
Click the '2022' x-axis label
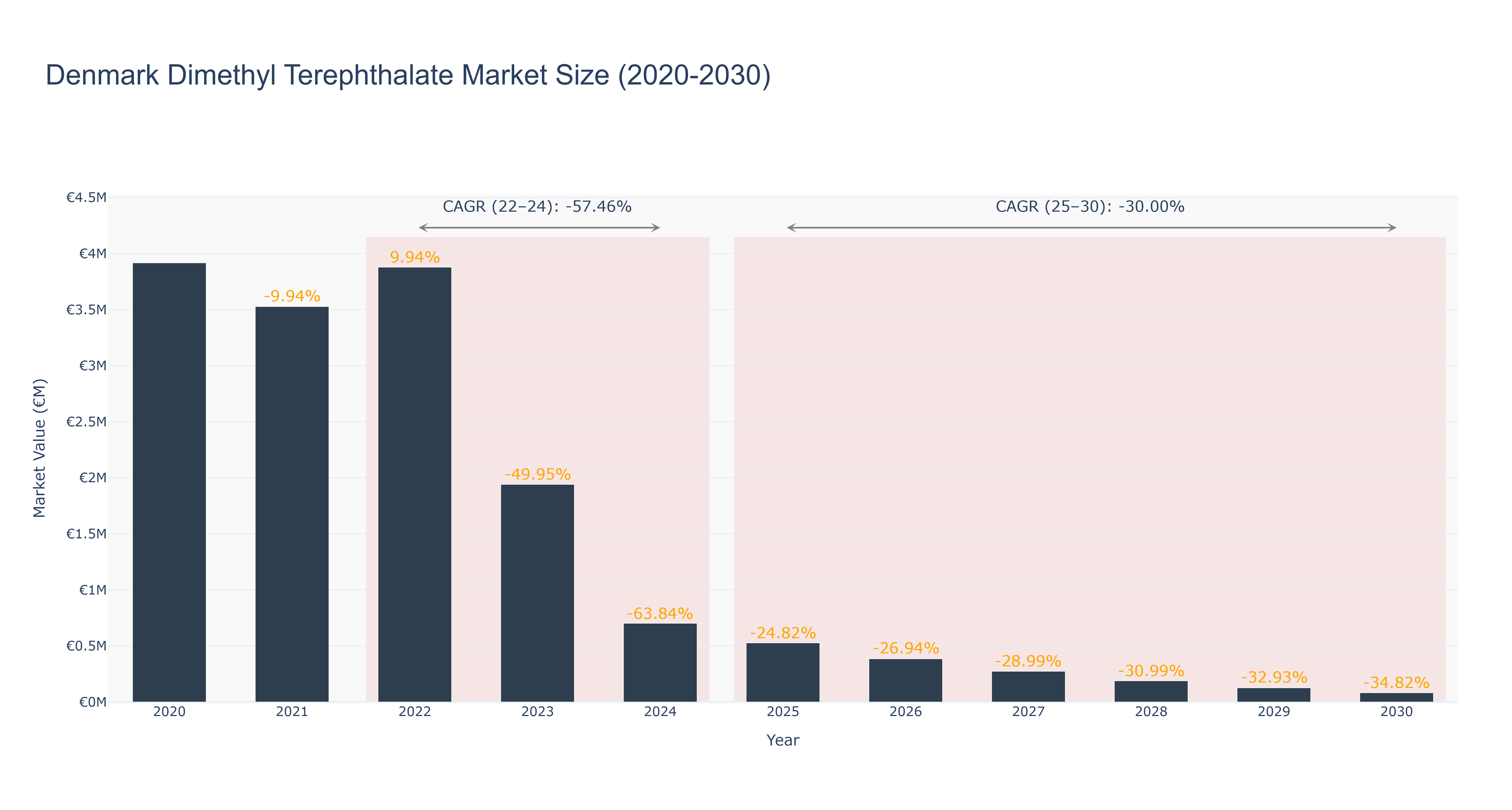pos(414,712)
